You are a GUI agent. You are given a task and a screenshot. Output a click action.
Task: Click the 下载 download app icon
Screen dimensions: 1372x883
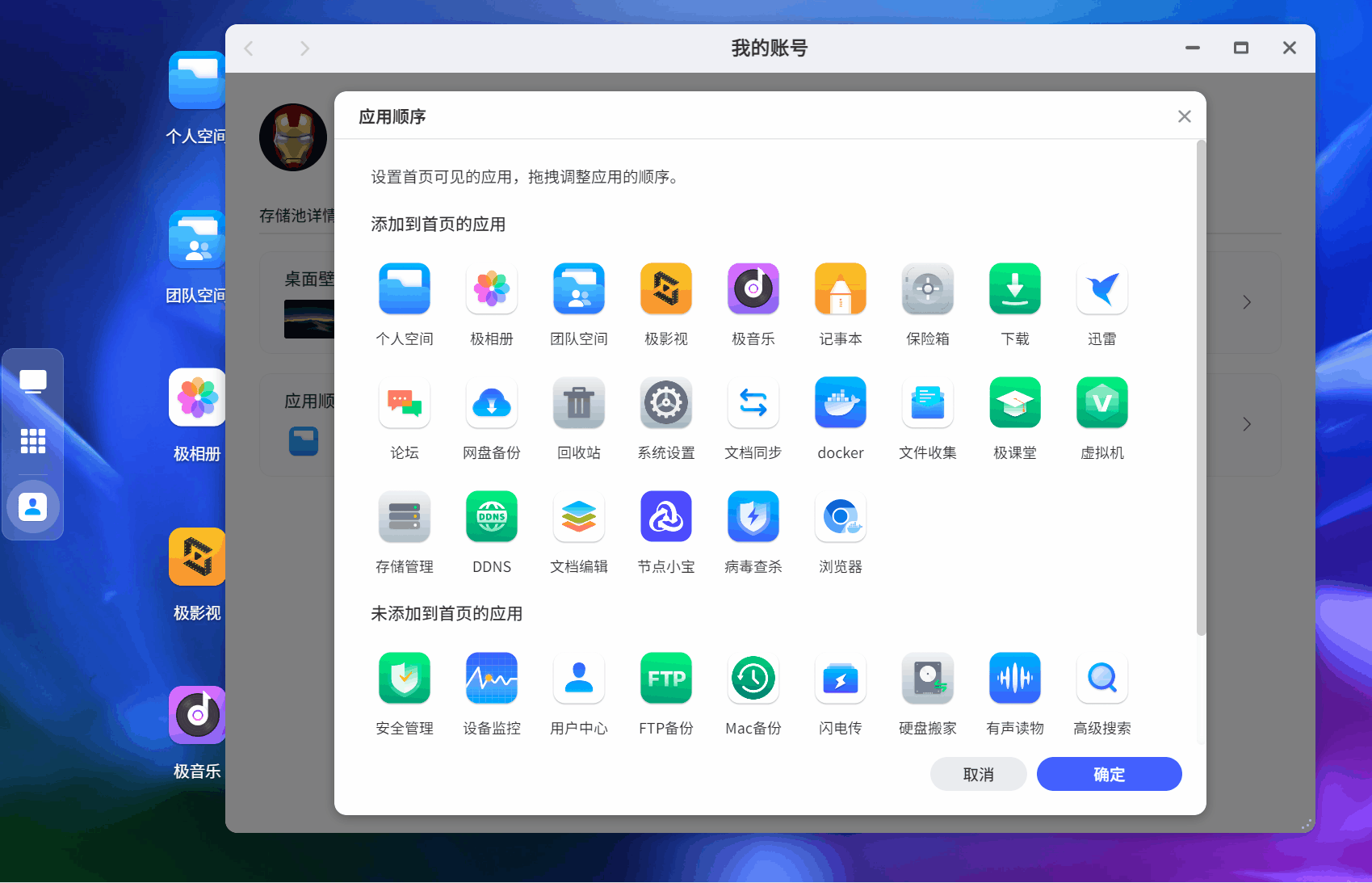(1015, 288)
